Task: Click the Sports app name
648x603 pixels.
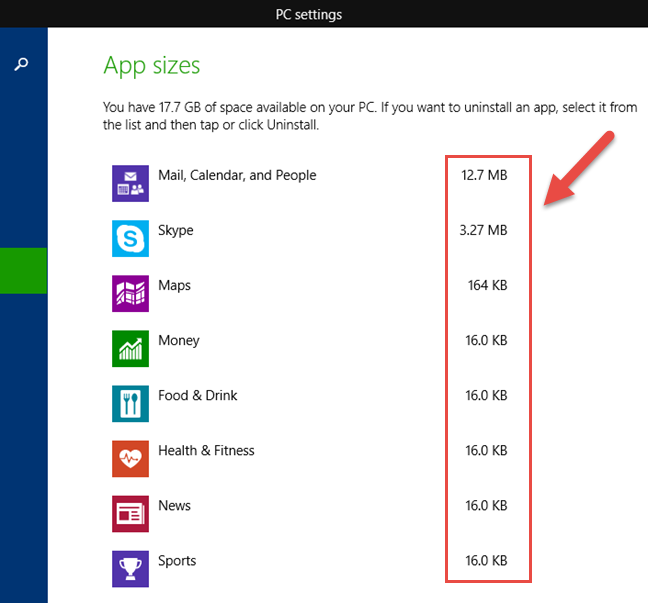Action: point(177,561)
